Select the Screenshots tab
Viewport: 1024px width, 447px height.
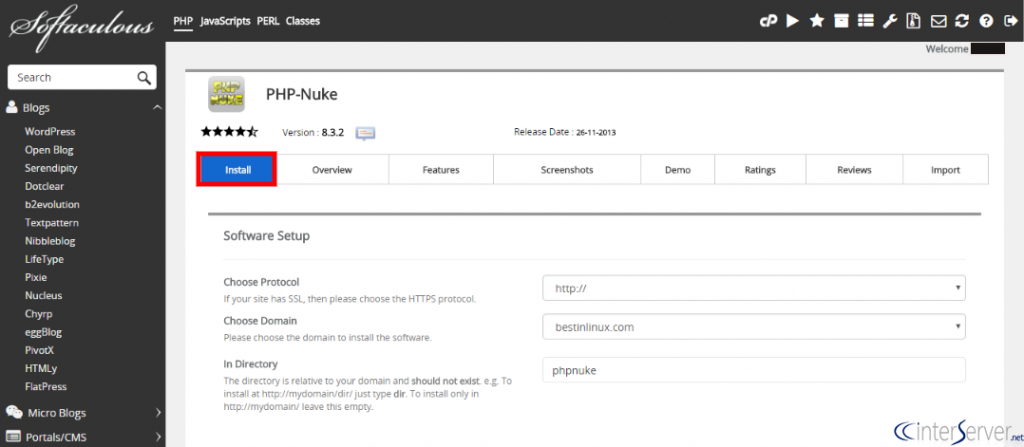[567, 170]
